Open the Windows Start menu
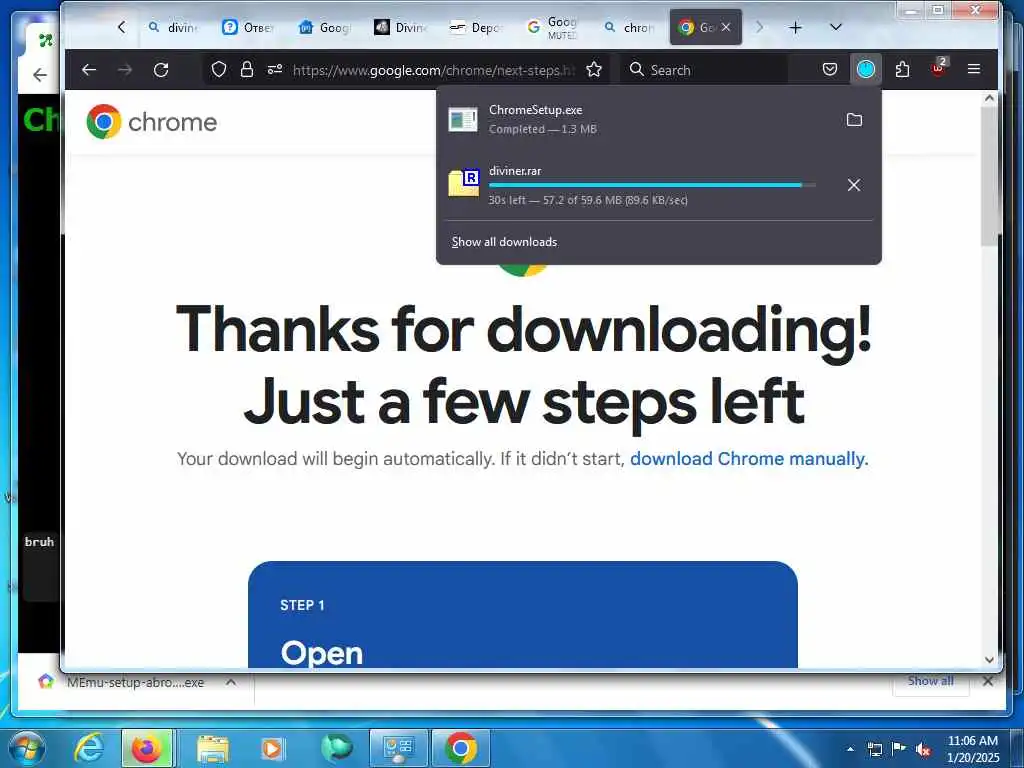The height and width of the screenshot is (768, 1024). 26,748
